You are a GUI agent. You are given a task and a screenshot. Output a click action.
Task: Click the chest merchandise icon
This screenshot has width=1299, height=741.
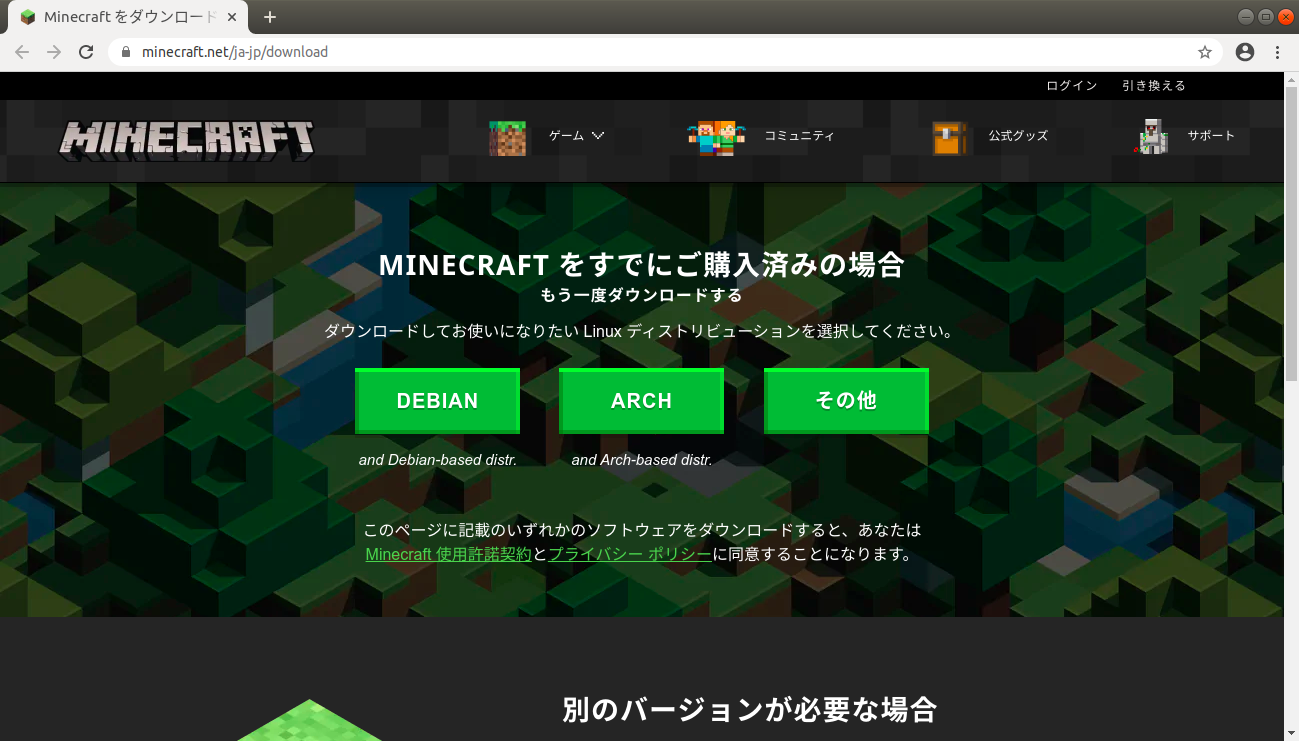pos(951,138)
